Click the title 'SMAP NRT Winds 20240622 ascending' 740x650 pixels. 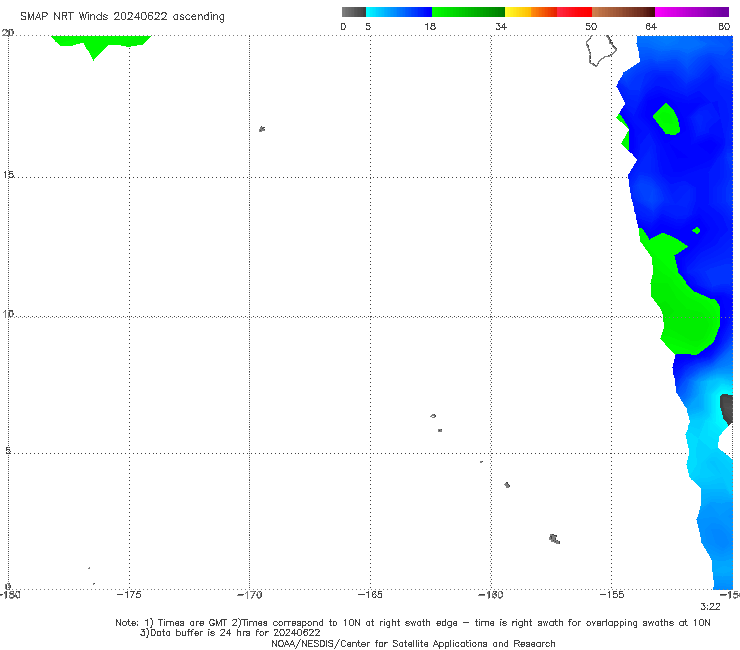pos(122,16)
